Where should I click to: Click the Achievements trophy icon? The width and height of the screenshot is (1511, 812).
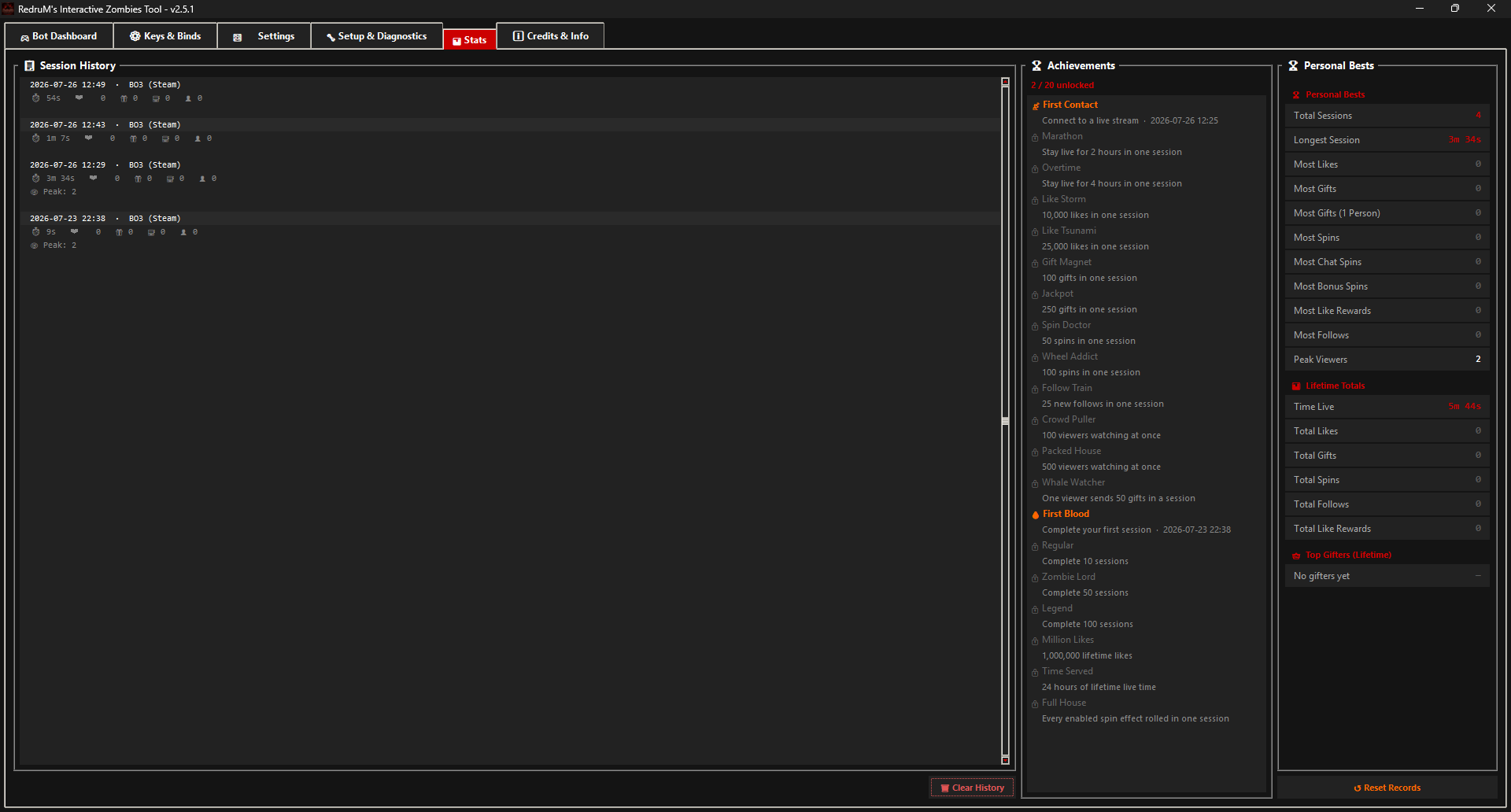(x=1036, y=66)
